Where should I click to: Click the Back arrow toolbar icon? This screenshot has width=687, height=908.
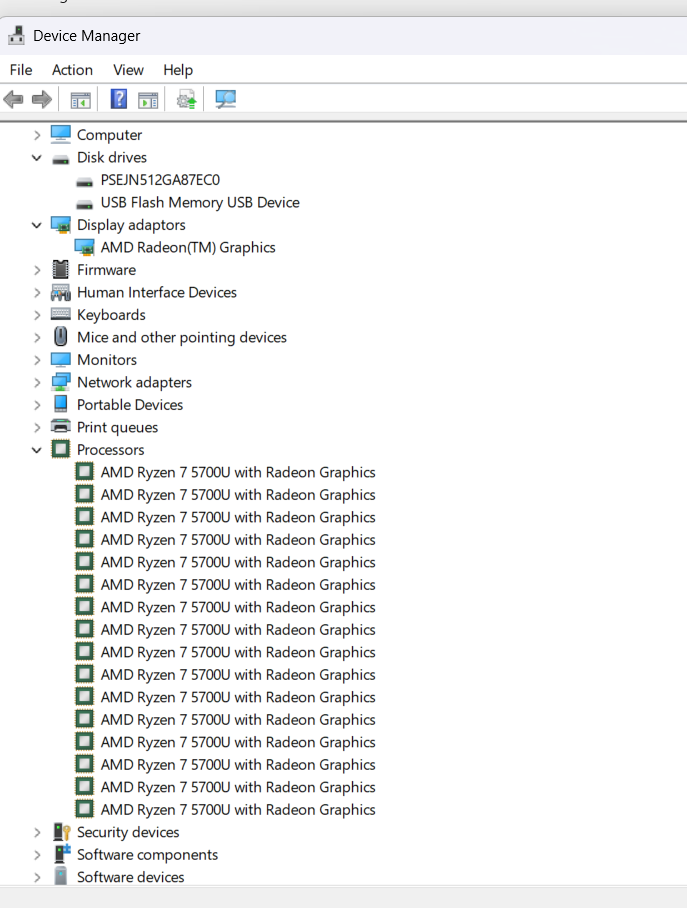[x=13, y=100]
